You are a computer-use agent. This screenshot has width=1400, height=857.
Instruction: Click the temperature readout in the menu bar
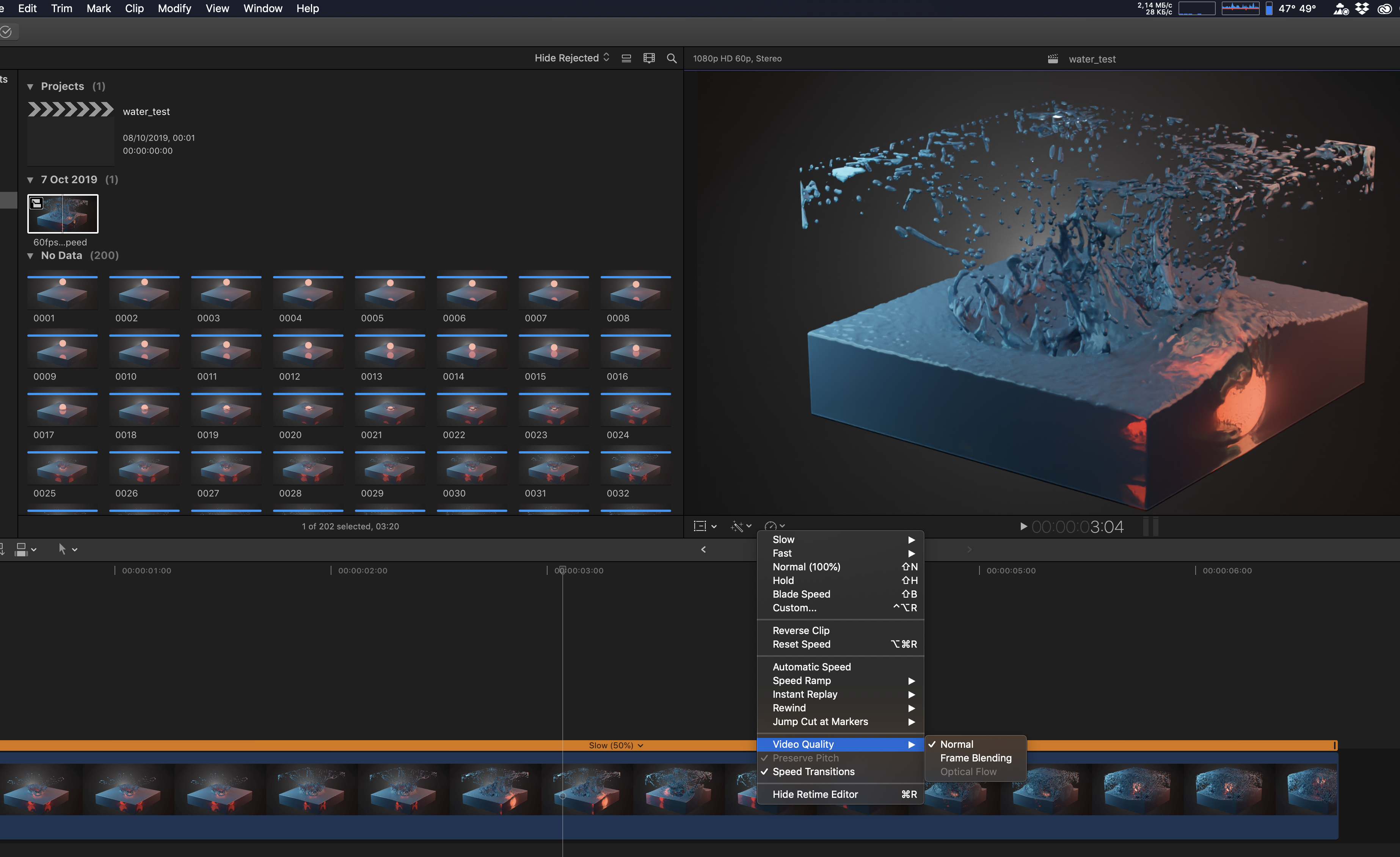(x=1297, y=8)
